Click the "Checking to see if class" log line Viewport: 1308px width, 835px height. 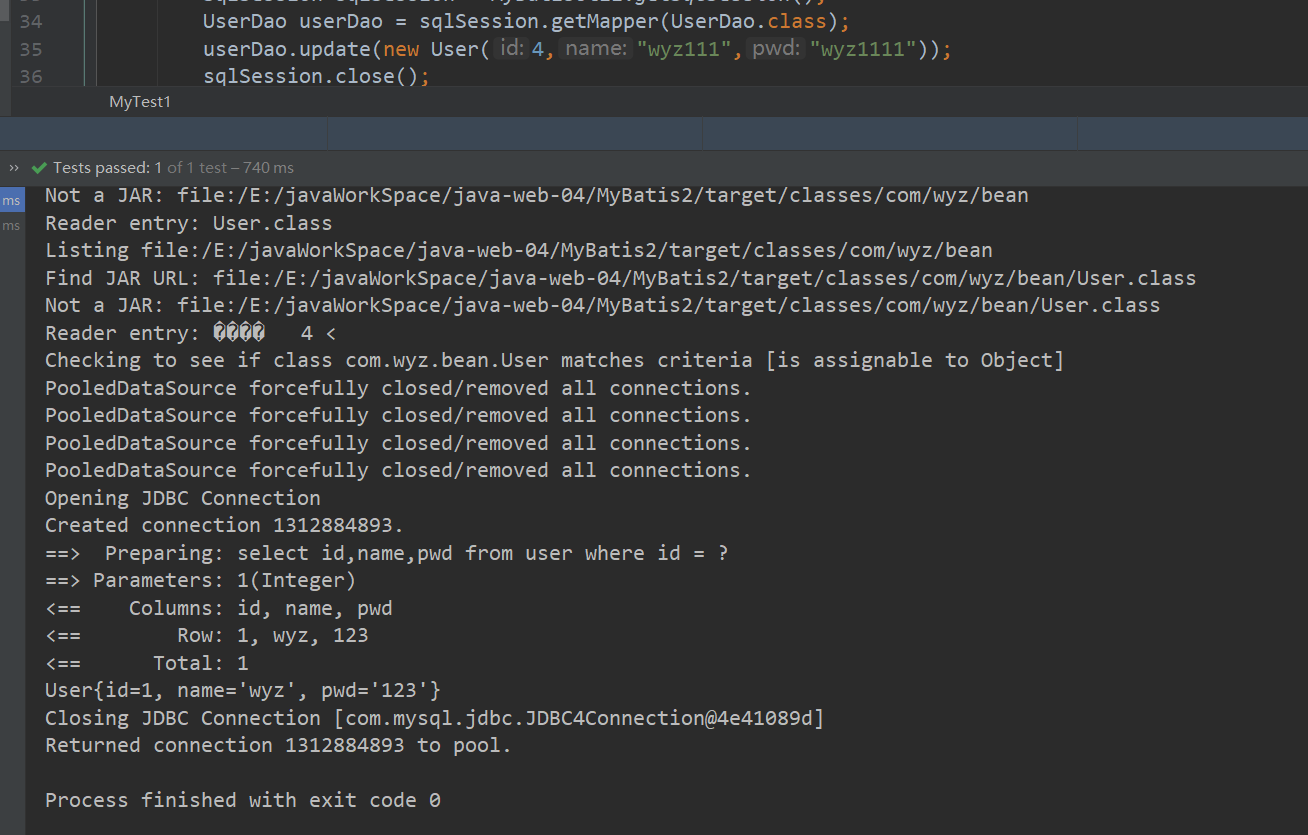click(x=555, y=360)
